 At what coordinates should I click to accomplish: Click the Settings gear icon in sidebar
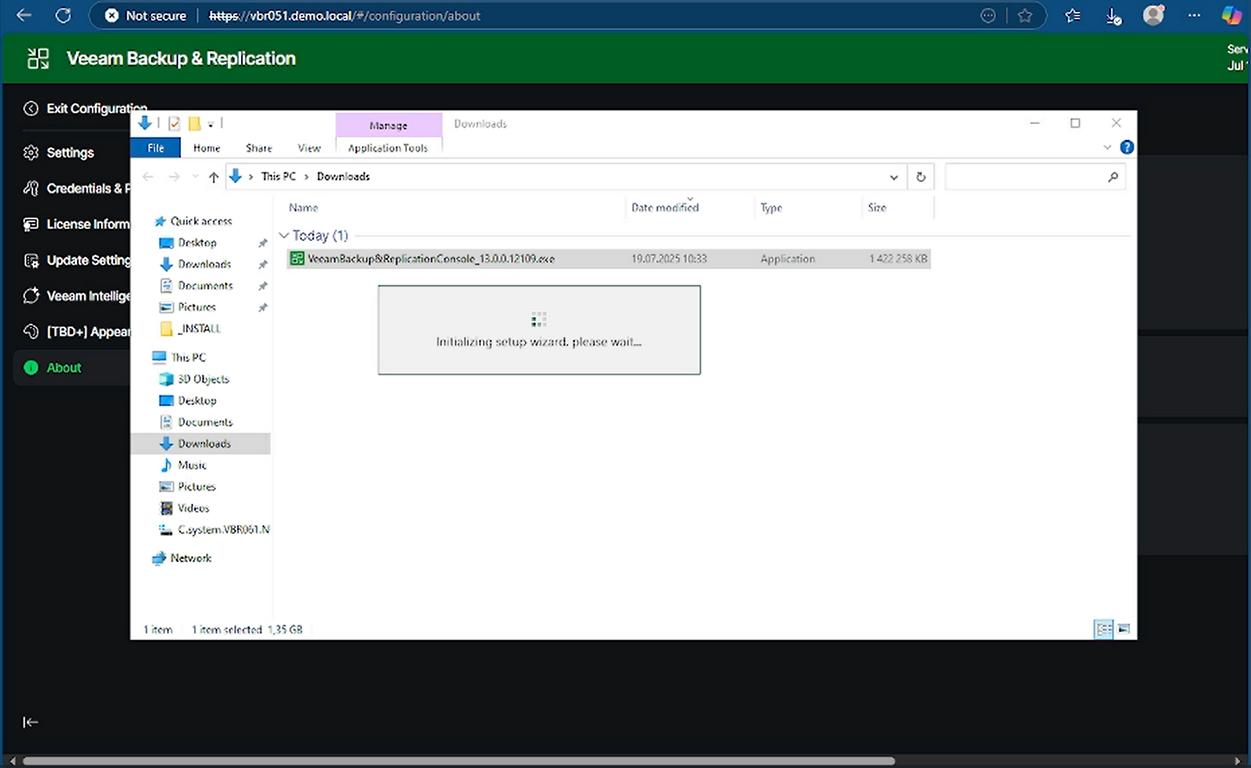(x=31, y=153)
